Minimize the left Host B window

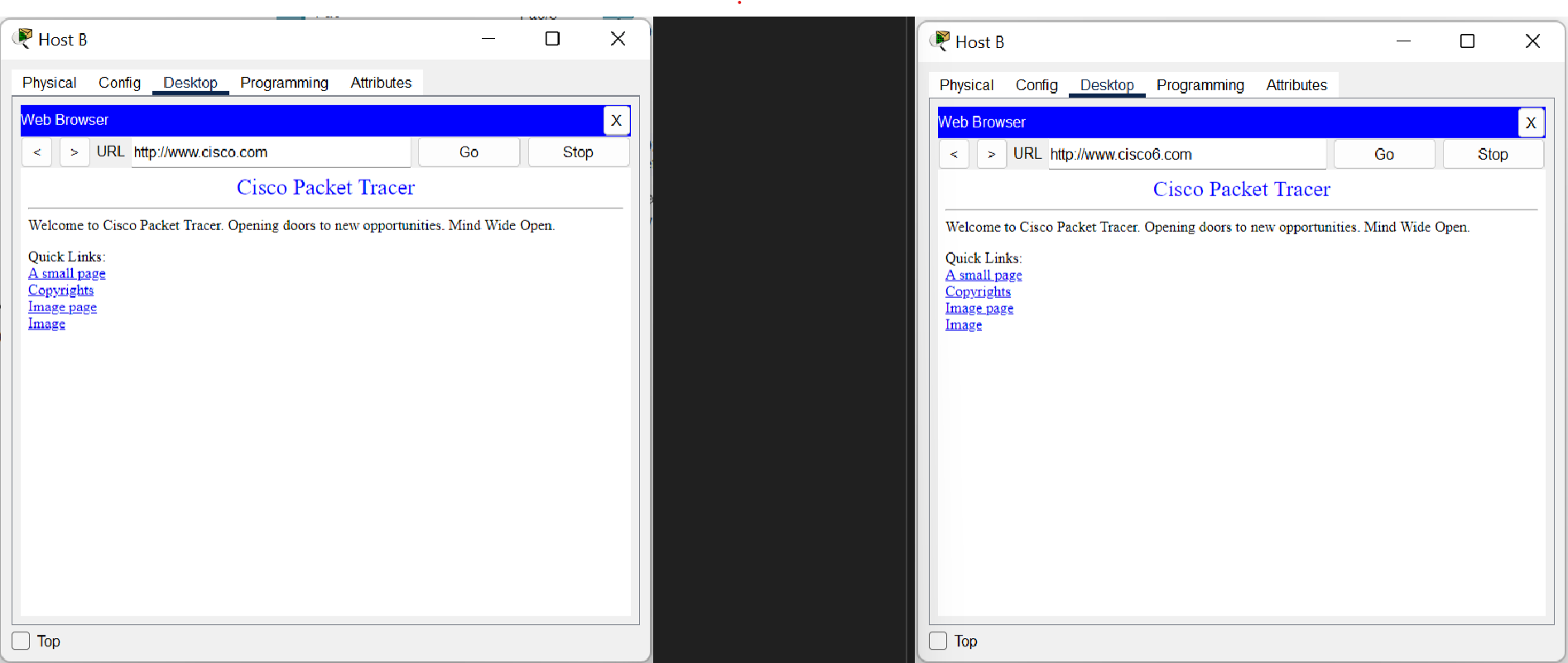(488, 39)
